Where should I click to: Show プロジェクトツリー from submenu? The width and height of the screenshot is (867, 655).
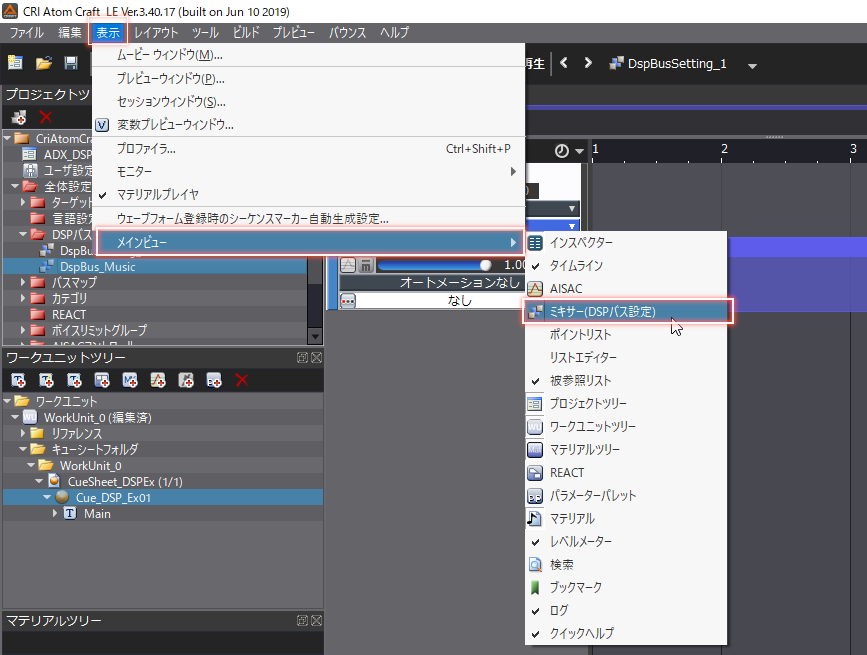(x=625, y=404)
